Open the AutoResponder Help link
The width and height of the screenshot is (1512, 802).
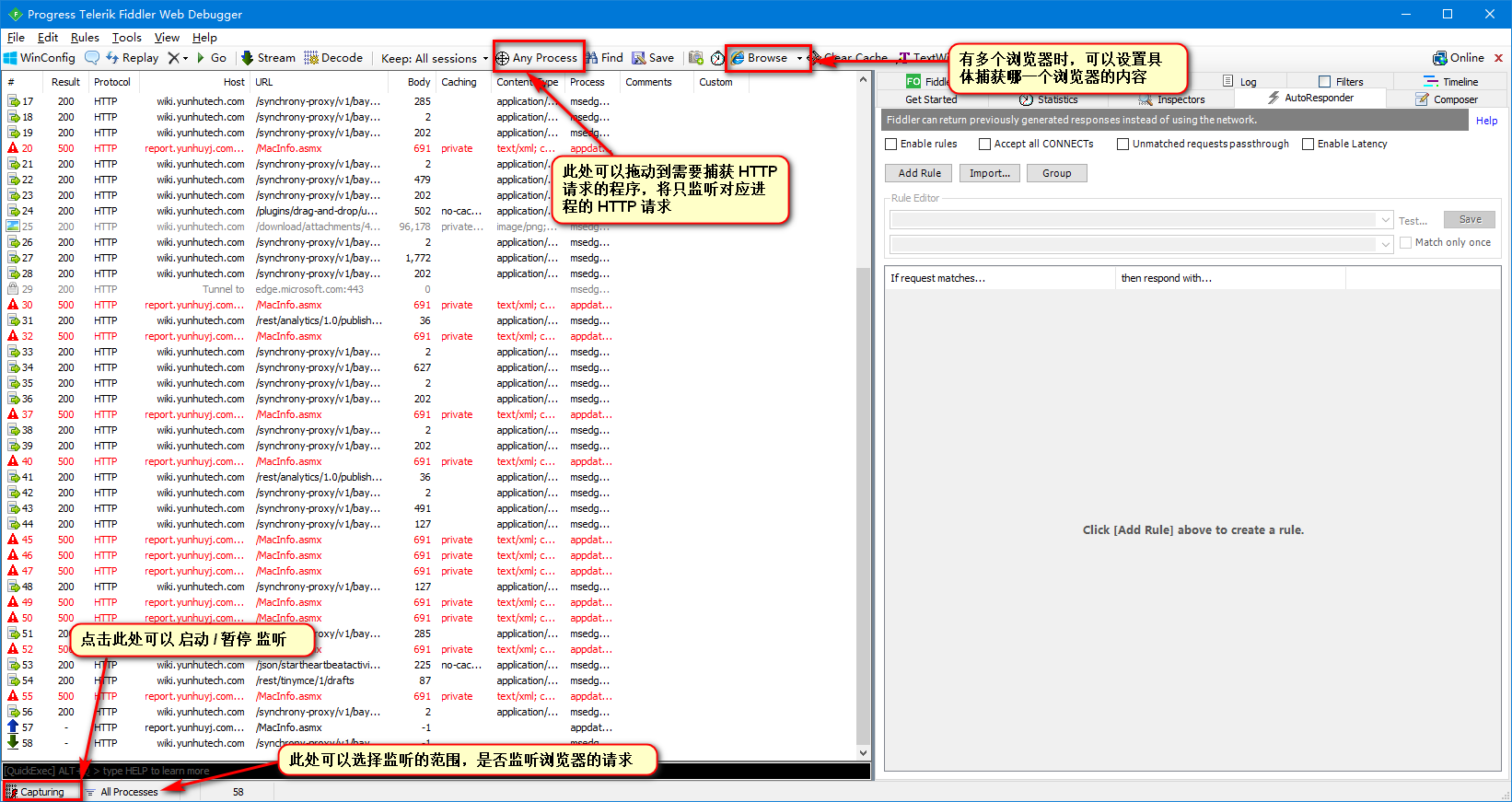pos(1486,121)
